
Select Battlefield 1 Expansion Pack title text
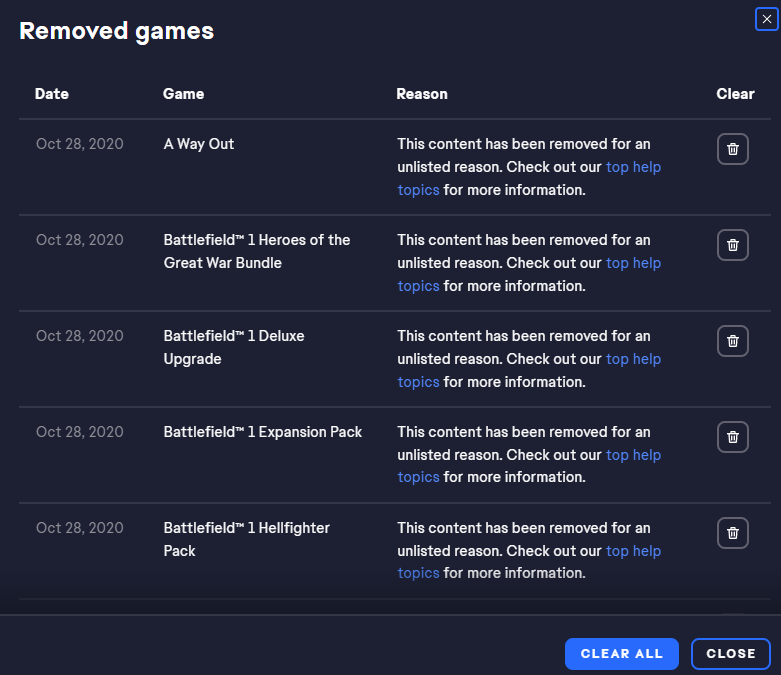coord(262,432)
